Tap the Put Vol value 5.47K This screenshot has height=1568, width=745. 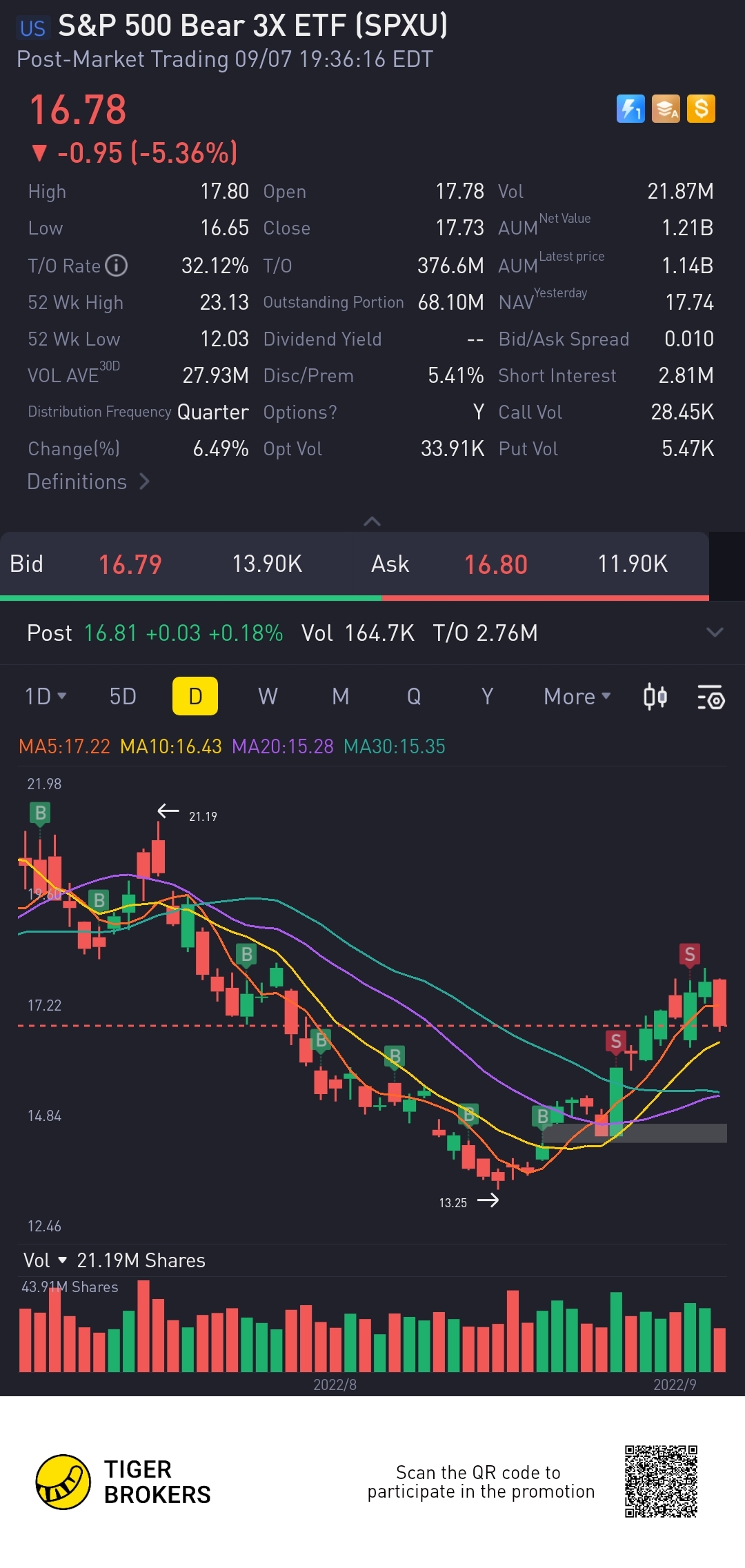click(x=688, y=448)
